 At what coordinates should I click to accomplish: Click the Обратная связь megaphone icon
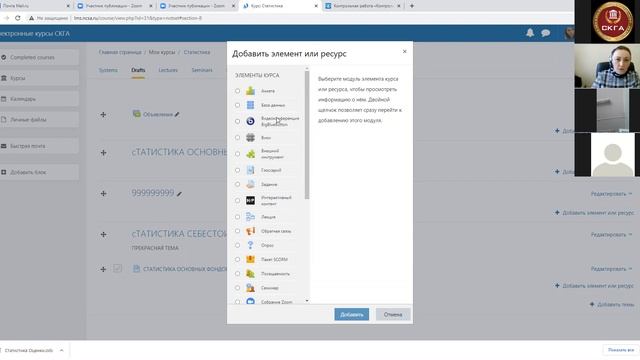[x=250, y=231]
